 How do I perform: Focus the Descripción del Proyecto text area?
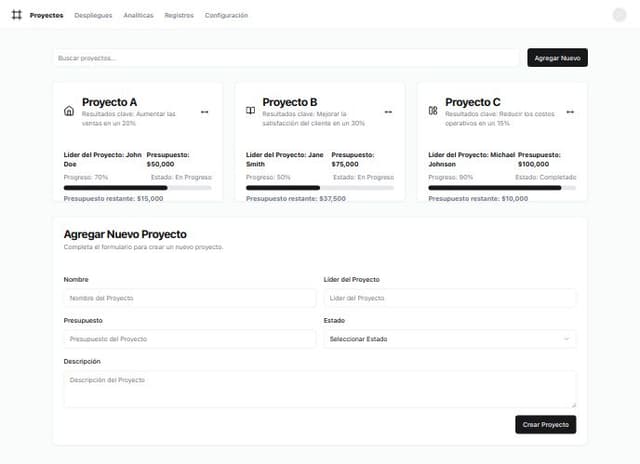[x=320, y=389]
